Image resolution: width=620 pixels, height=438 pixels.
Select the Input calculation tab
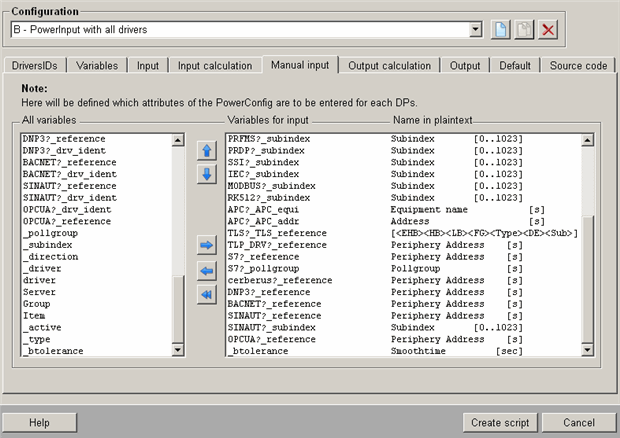215,65
